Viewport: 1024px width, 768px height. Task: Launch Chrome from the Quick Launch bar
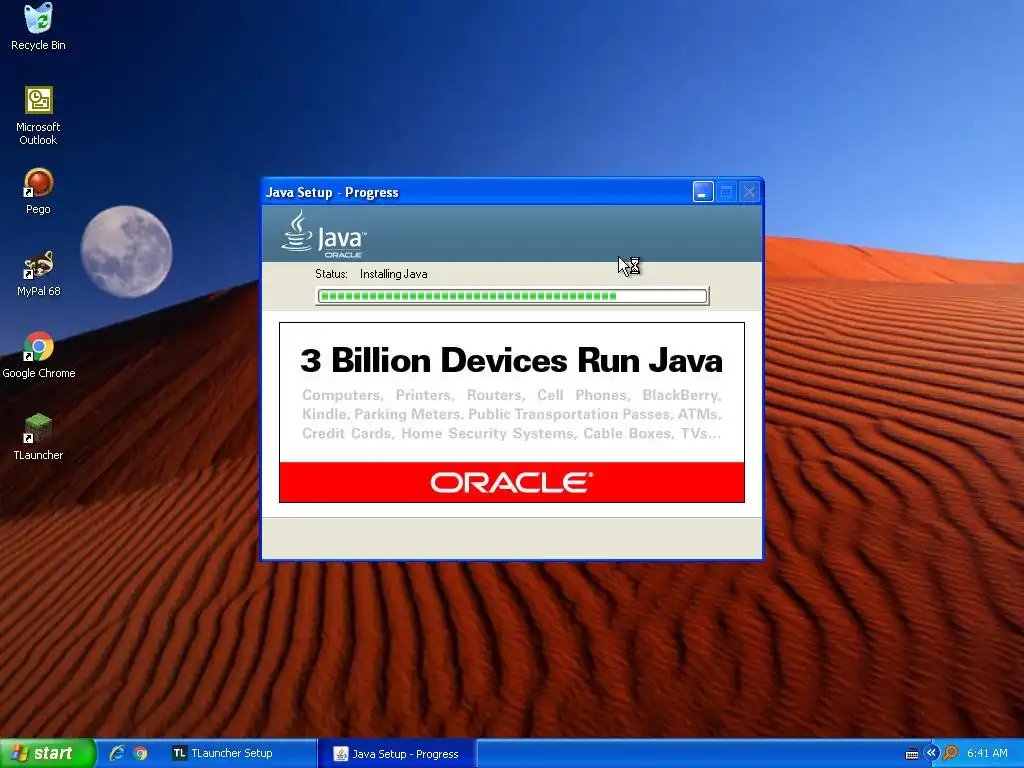[x=140, y=753]
